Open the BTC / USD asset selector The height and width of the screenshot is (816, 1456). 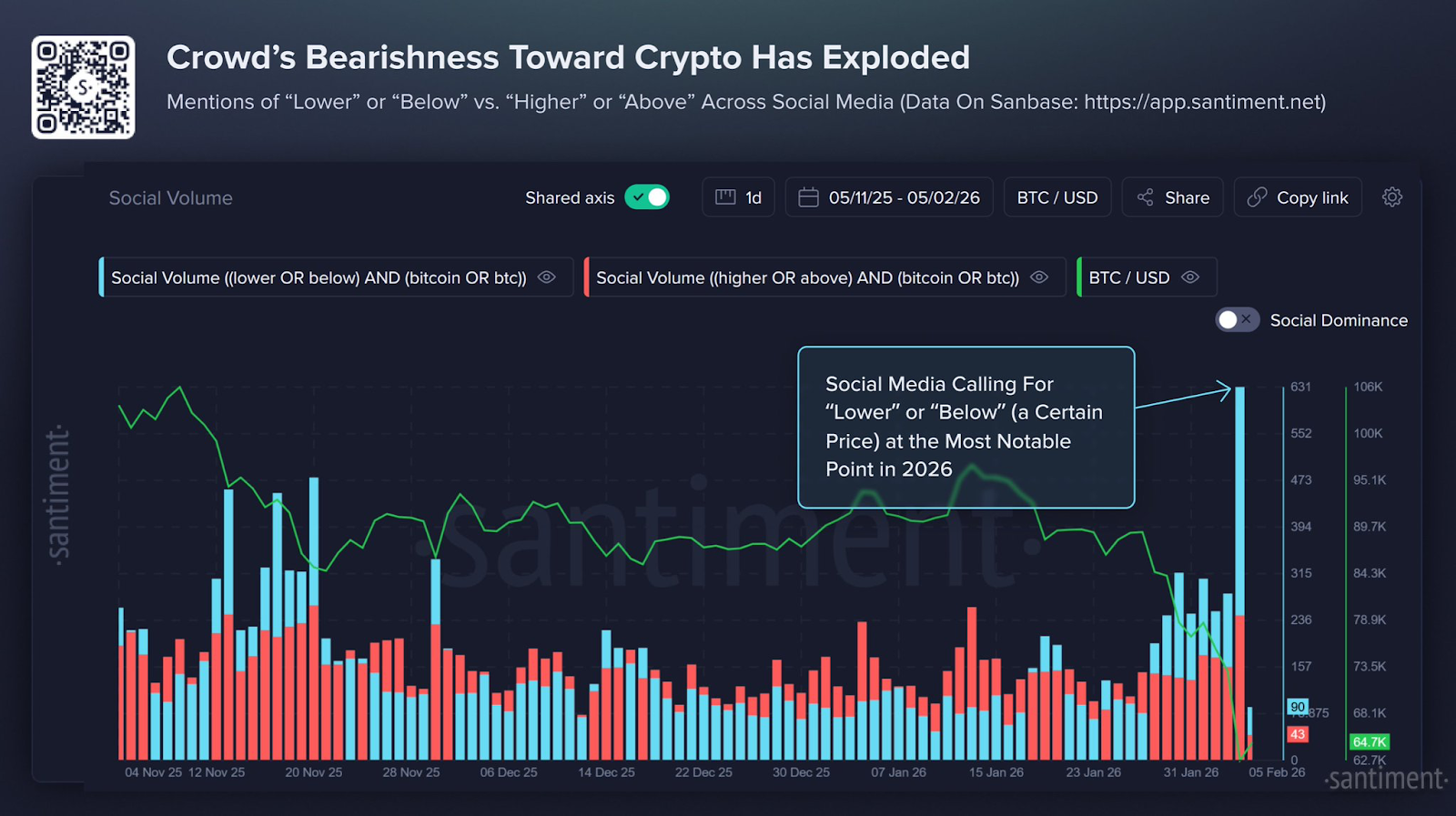1057,196
